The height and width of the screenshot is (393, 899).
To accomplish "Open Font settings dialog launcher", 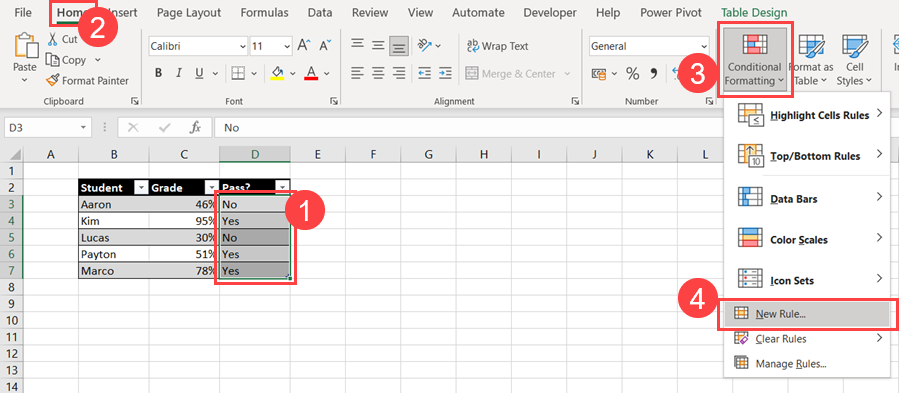I will point(333,101).
